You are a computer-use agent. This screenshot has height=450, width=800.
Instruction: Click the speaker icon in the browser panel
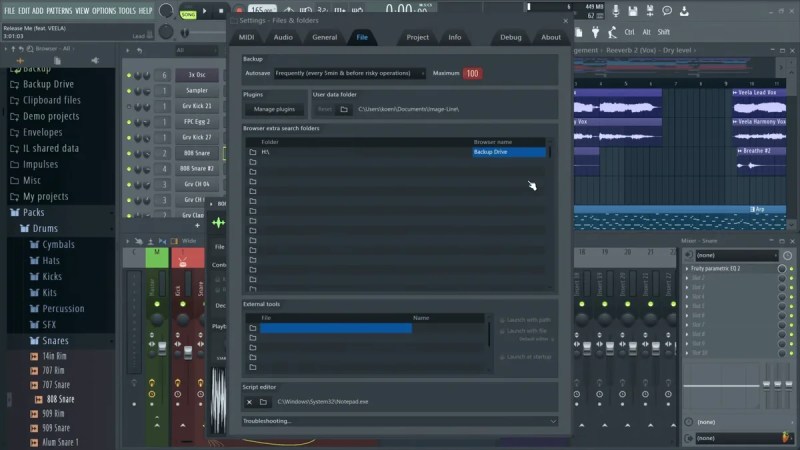pos(95,61)
